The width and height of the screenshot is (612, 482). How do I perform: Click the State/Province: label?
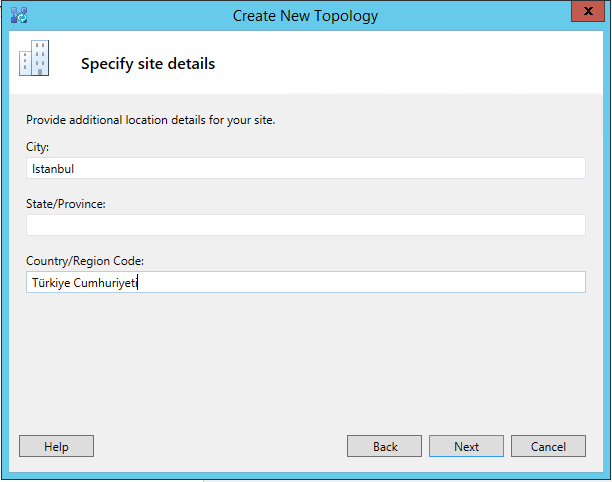tap(66, 204)
